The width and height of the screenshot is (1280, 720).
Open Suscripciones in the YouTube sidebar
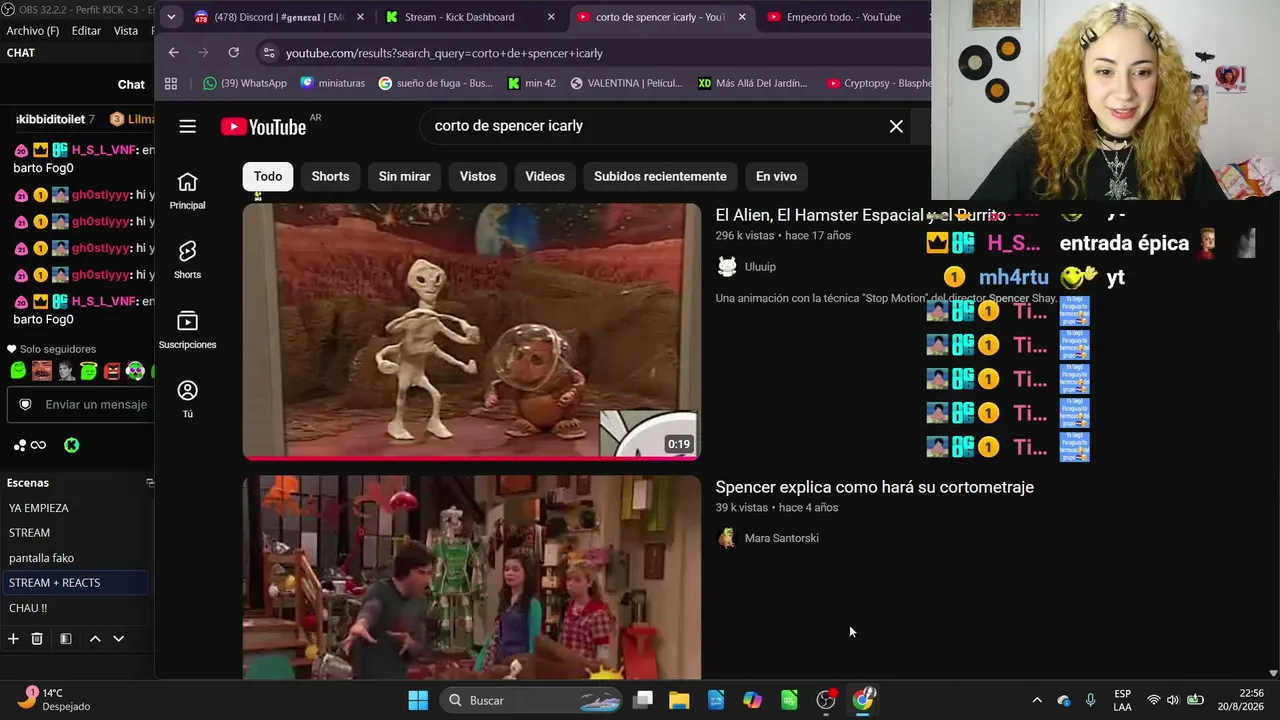pyautogui.click(x=187, y=330)
